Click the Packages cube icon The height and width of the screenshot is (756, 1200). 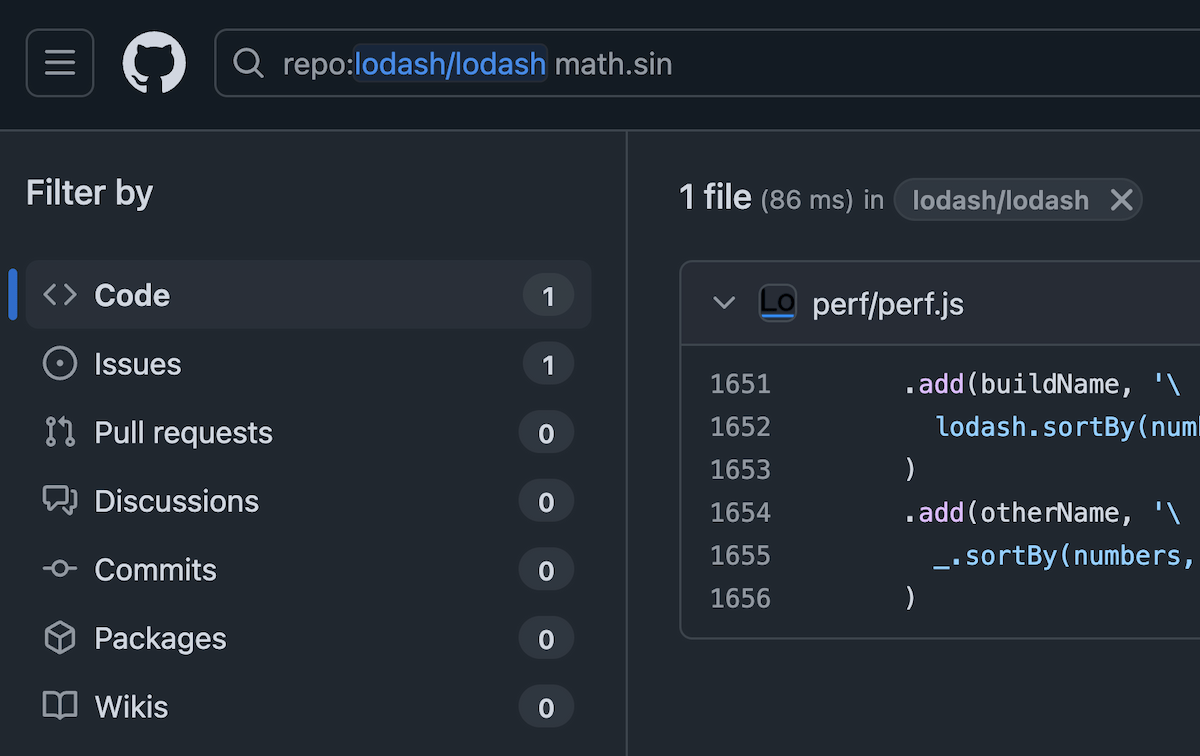pyautogui.click(x=60, y=638)
